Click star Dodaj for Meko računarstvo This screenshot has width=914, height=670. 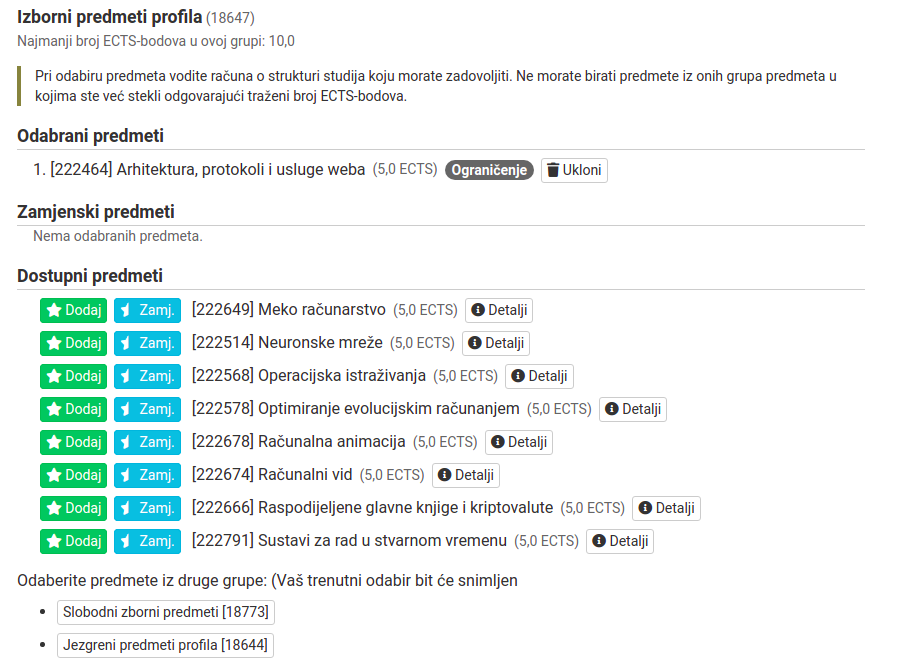[73, 310]
